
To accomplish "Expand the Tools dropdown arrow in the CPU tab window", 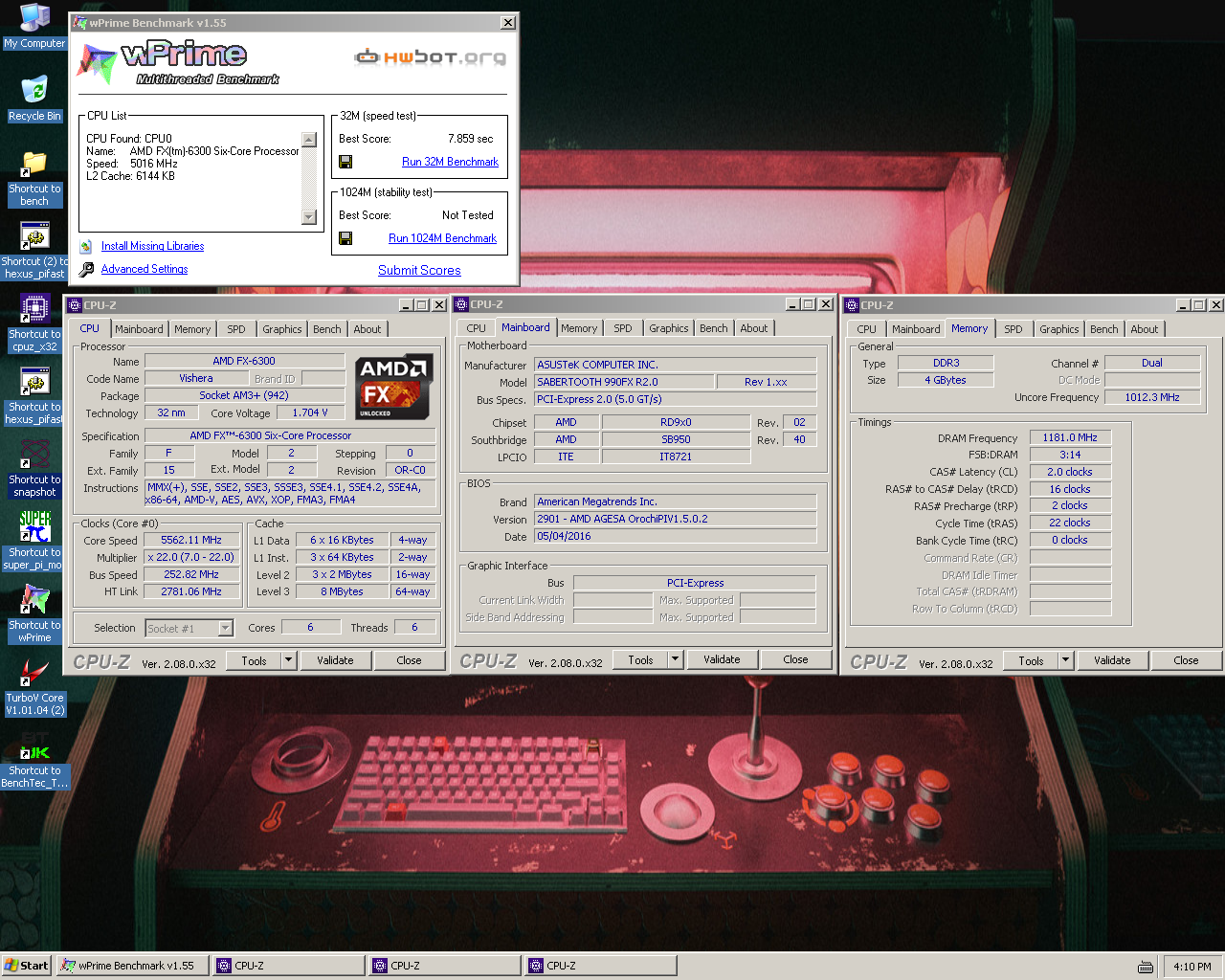I will coord(288,660).
